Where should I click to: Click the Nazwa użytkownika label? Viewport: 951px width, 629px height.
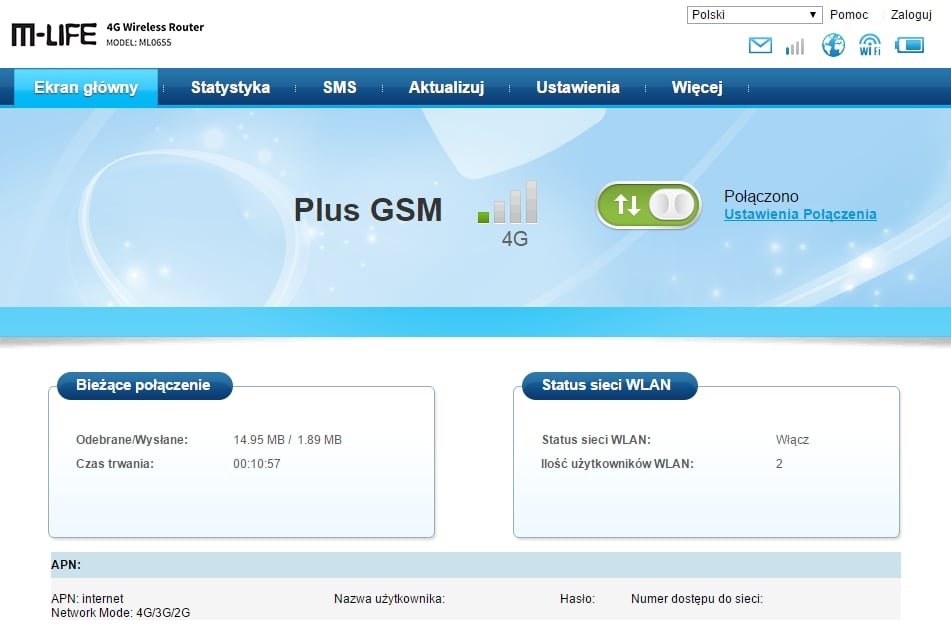389,599
